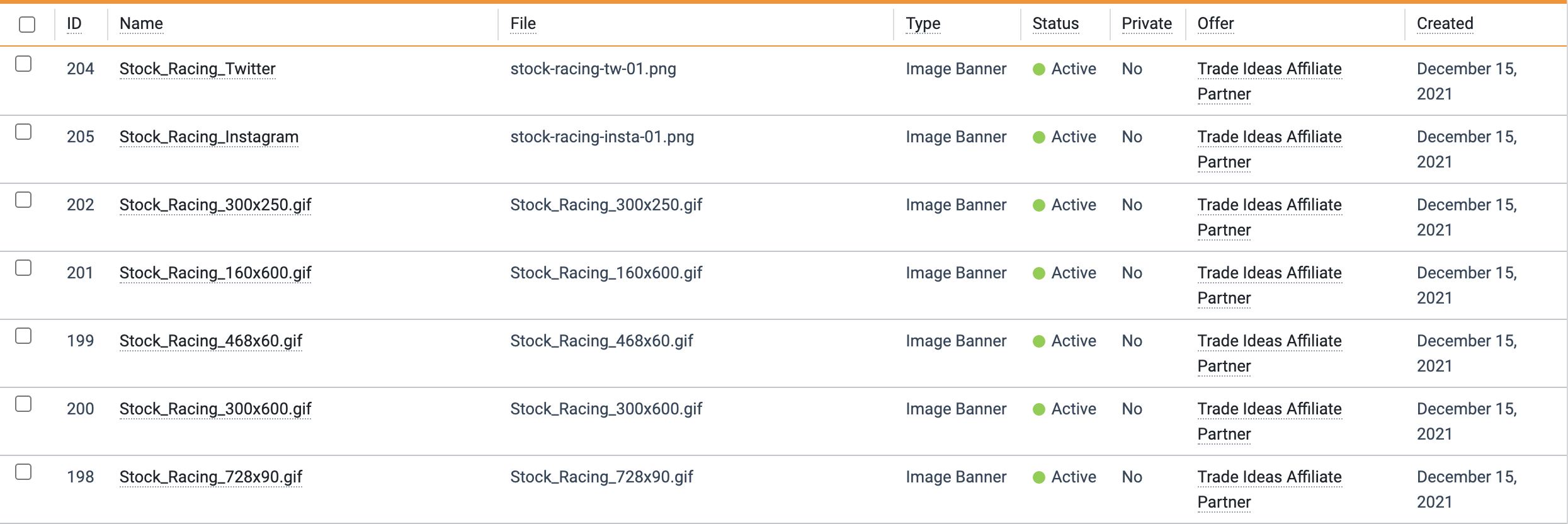1568x524 pixels.
Task: Open the Stock_Racing_300x250.gif name link
Action: tap(215, 205)
